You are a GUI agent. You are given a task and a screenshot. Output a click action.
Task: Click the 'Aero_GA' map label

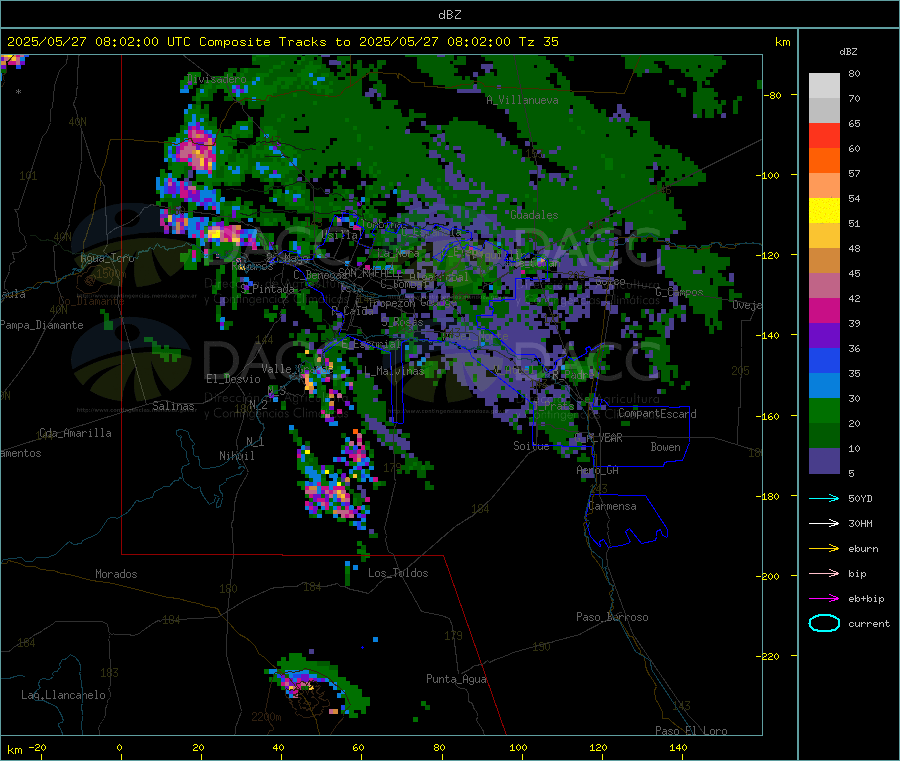pyautogui.click(x=597, y=470)
